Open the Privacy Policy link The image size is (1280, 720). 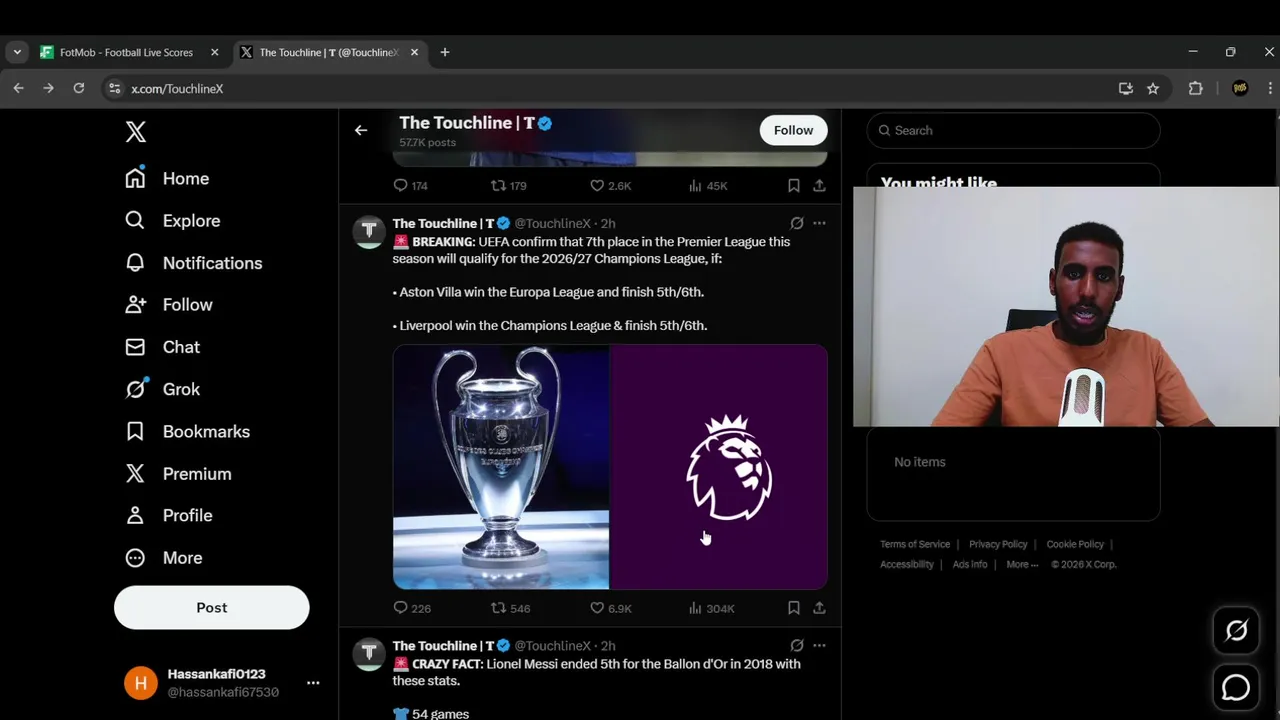(998, 544)
